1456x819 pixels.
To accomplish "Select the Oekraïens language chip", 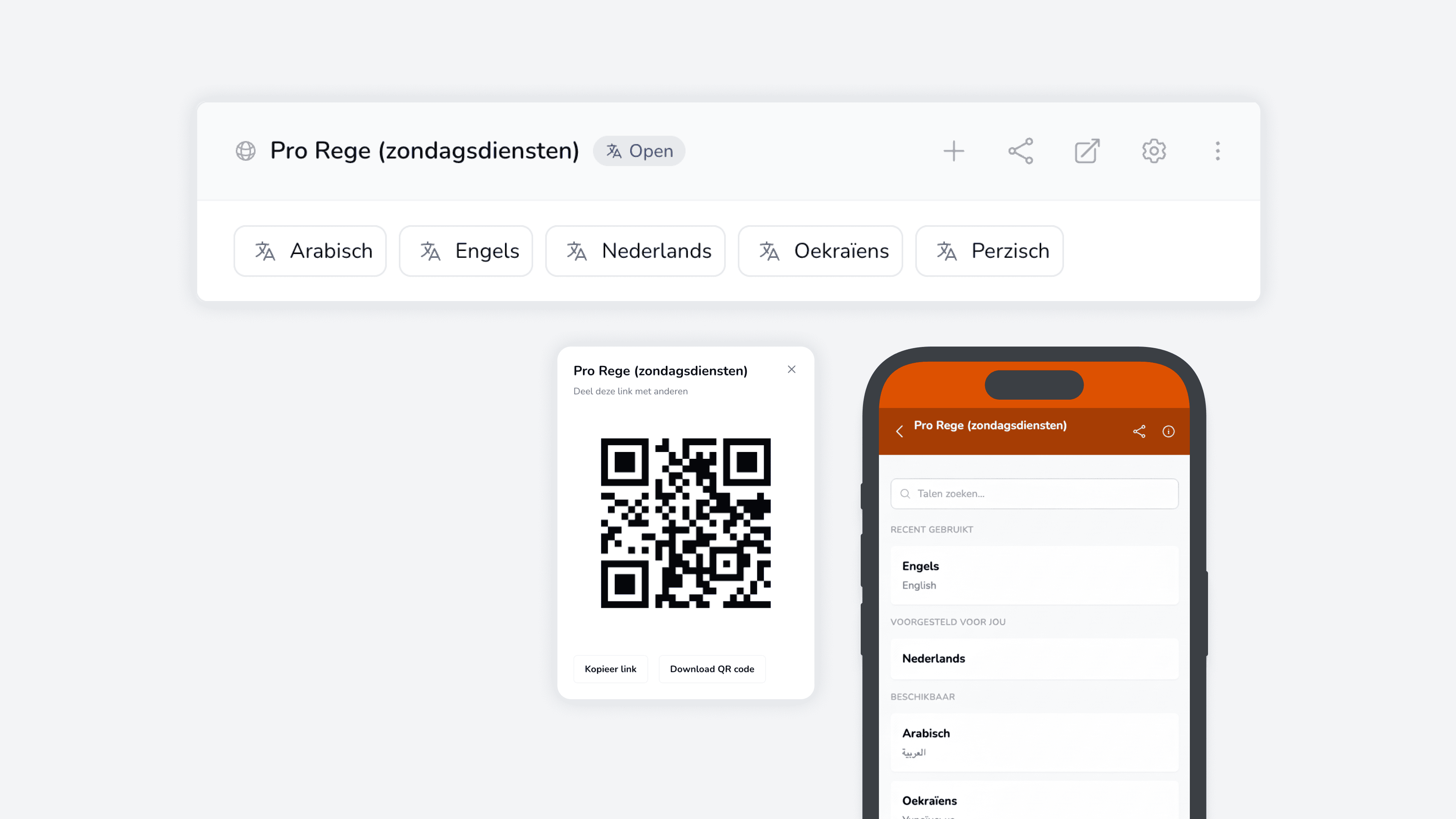I will [820, 251].
